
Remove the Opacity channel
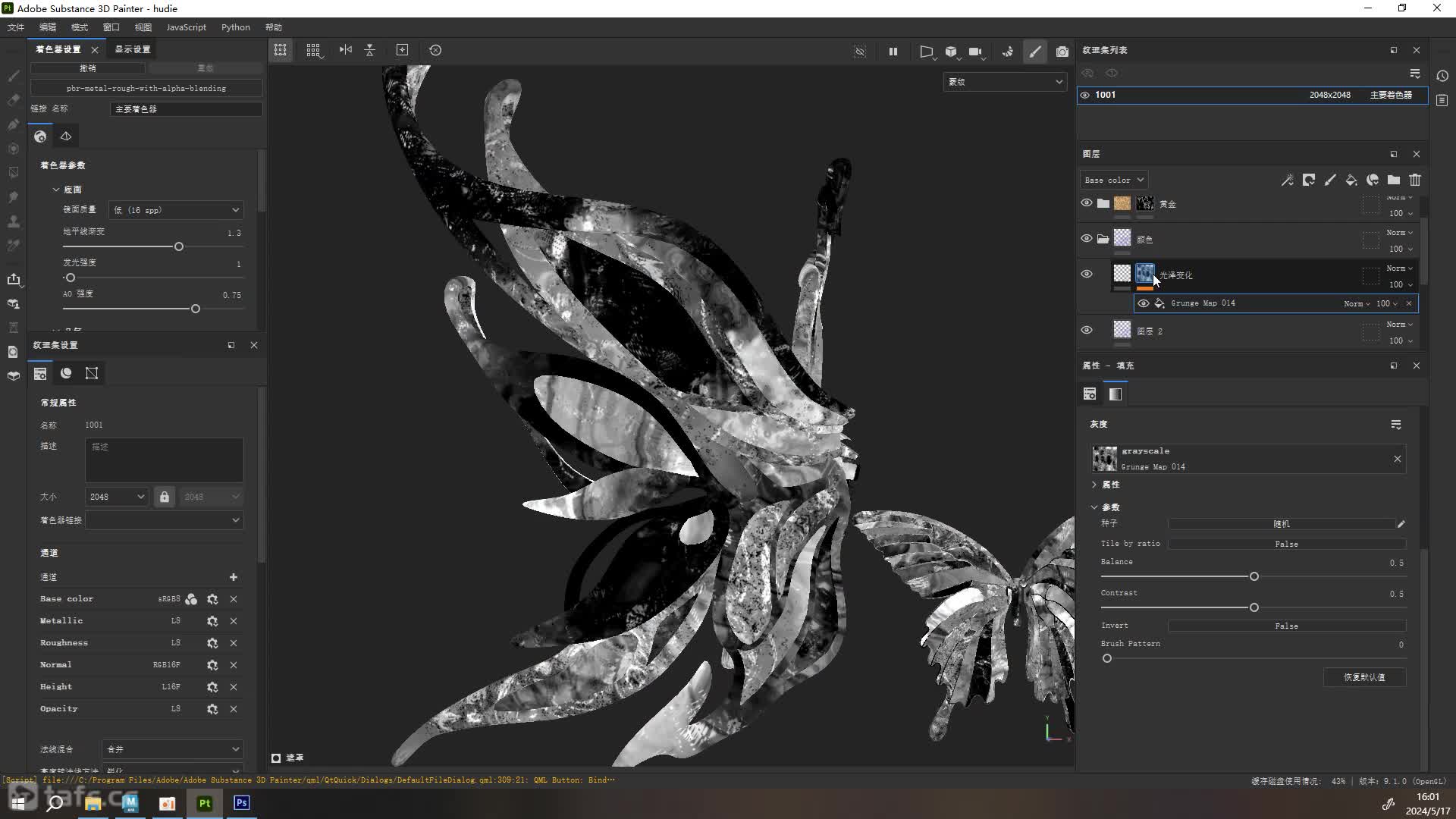[234, 709]
